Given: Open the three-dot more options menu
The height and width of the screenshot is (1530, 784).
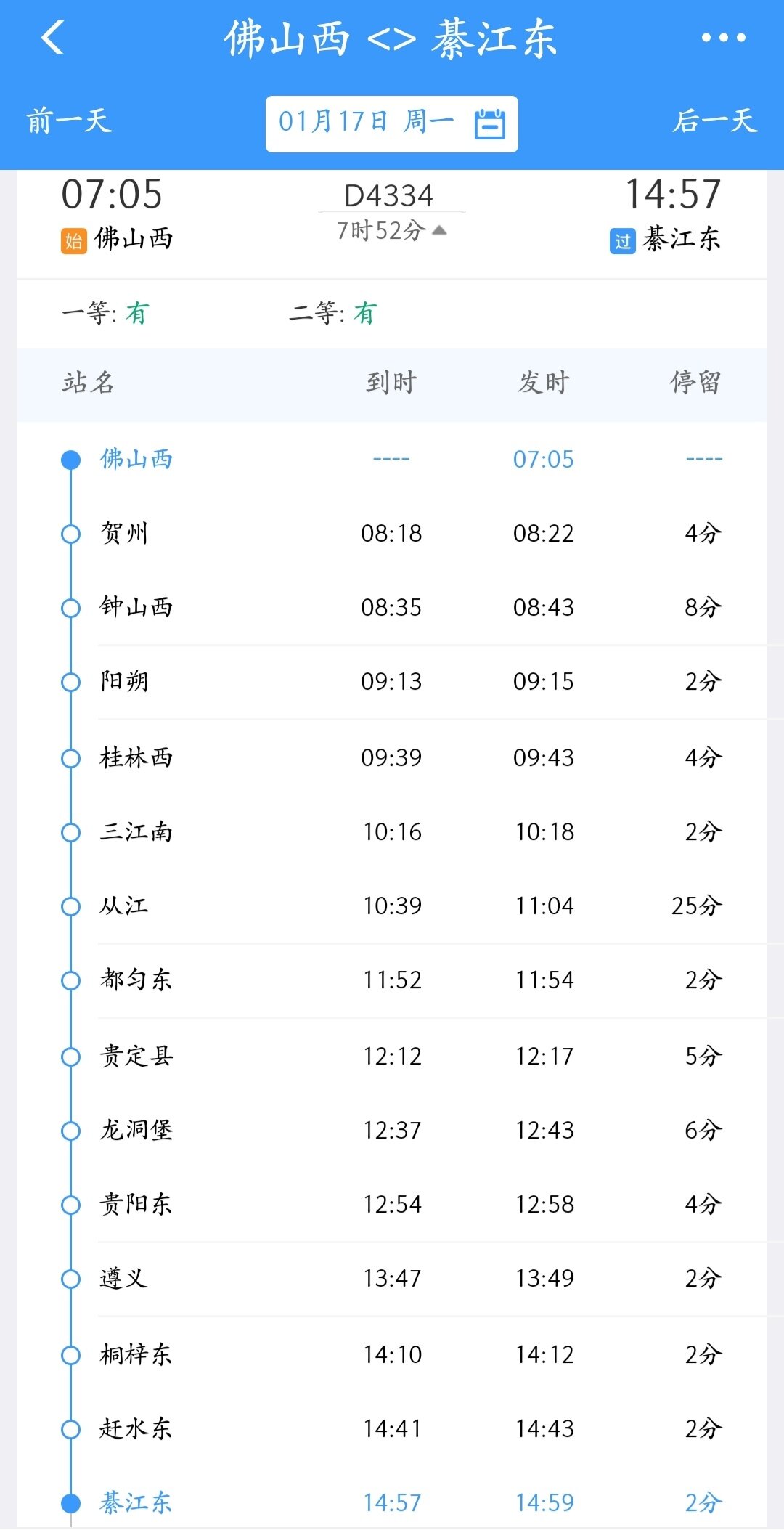Looking at the screenshot, I should pyautogui.click(x=723, y=38).
